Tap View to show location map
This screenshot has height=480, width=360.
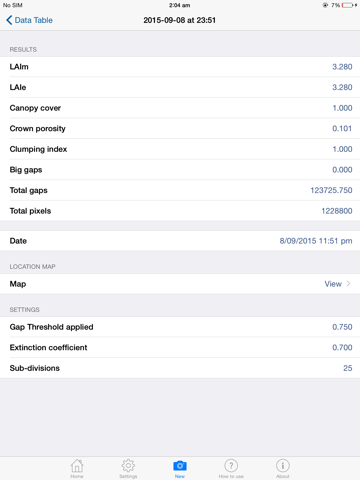(x=333, y=284)
